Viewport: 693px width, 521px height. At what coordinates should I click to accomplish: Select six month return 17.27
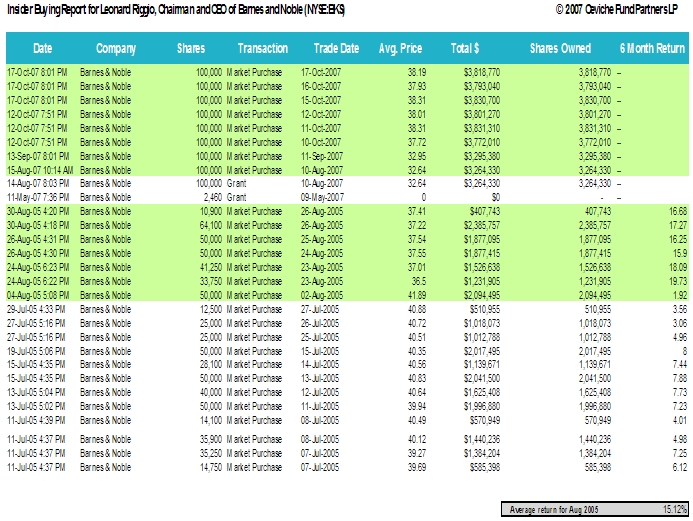(678, 225)
